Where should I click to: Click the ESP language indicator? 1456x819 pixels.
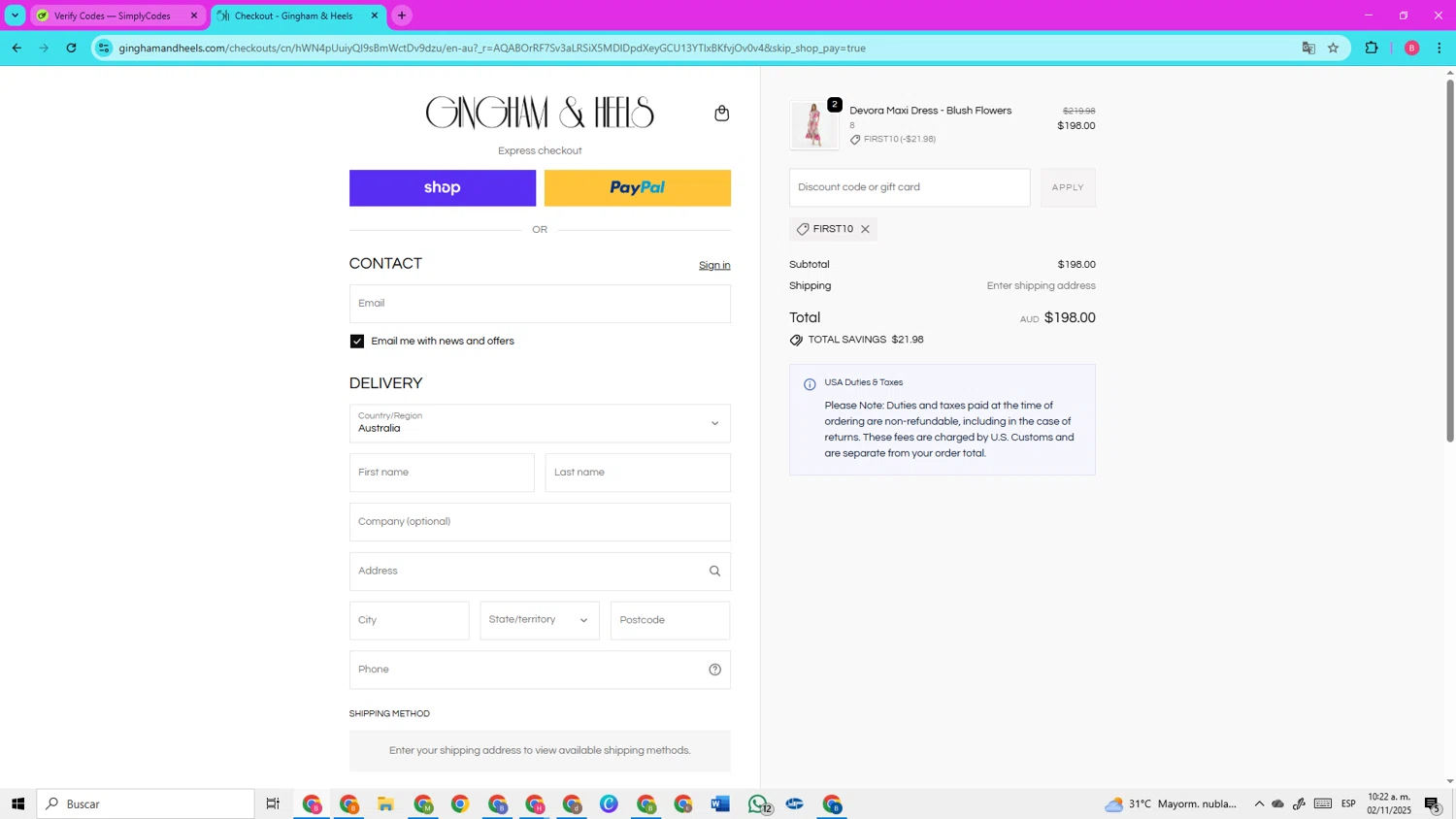click(x=1348, y=803)
